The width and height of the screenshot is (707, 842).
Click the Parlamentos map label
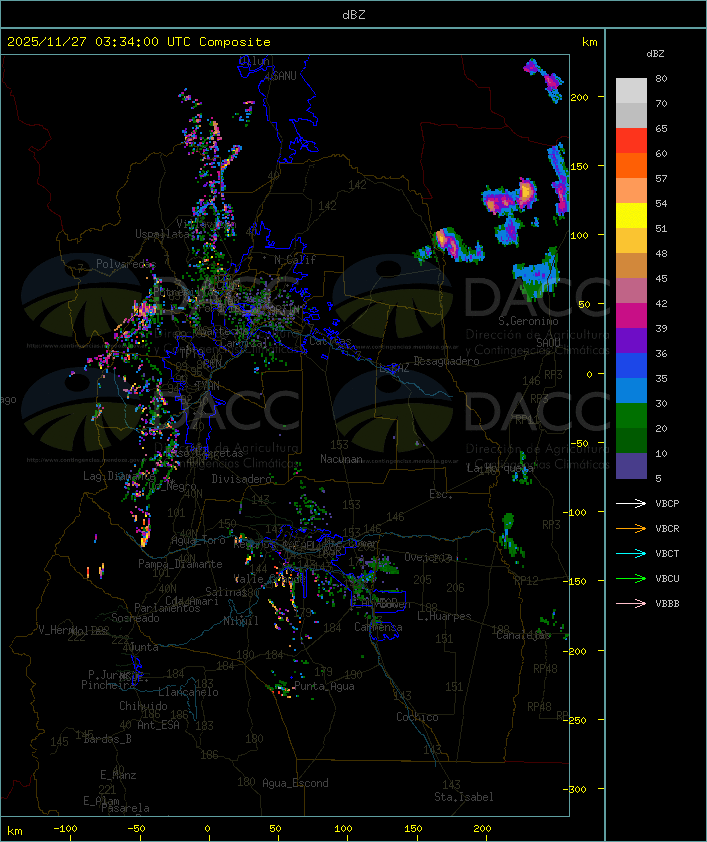167,608
